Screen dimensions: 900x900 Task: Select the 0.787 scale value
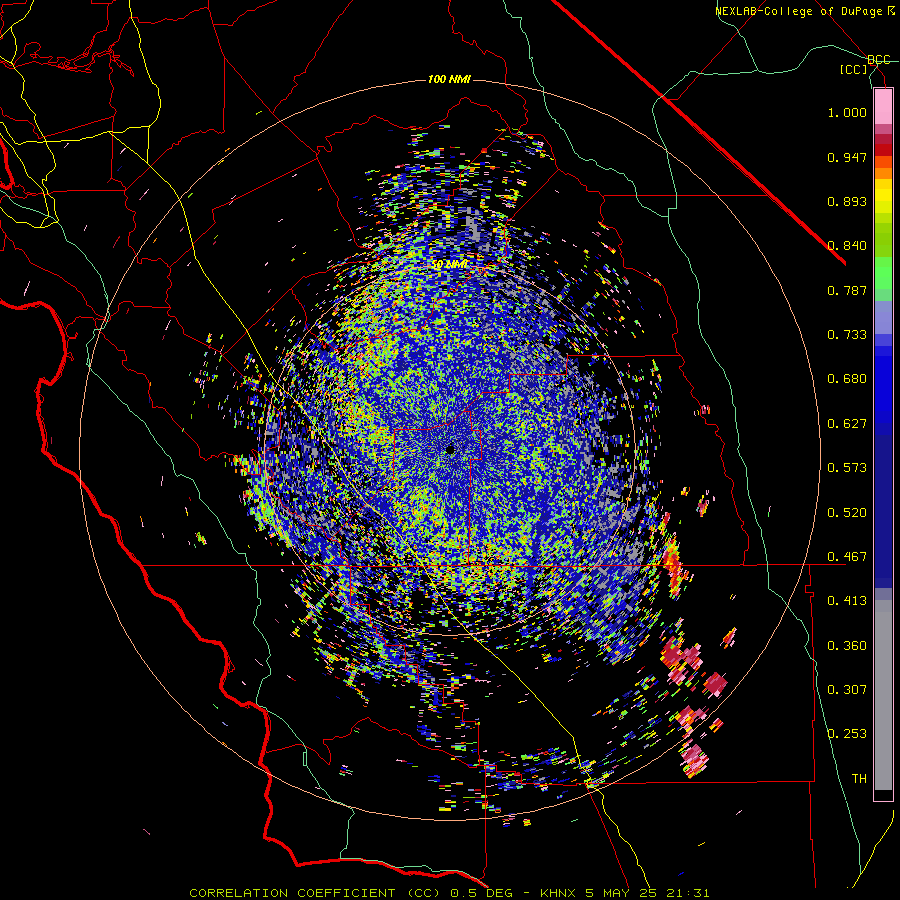[847, 290]
